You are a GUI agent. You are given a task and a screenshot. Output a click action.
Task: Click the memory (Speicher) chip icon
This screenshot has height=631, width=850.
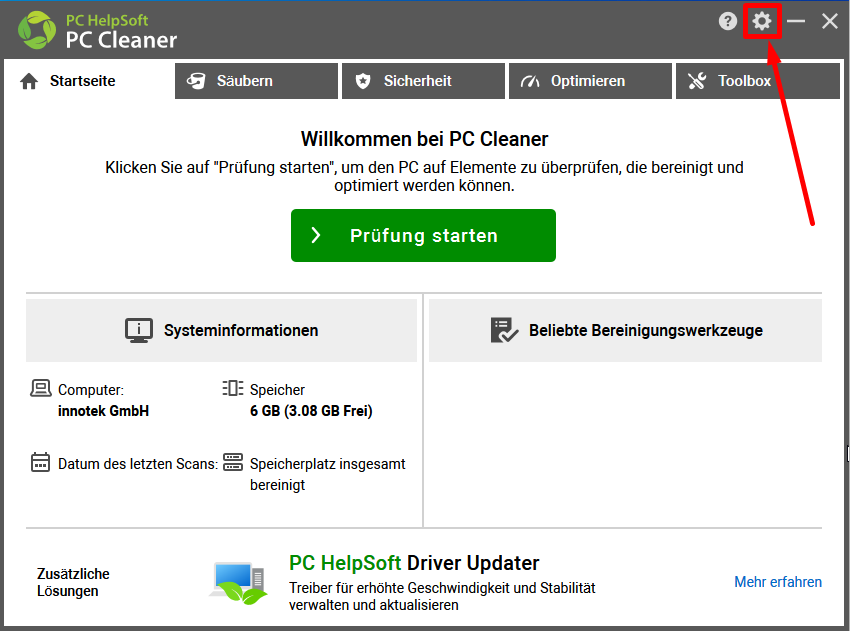[232, 389]
